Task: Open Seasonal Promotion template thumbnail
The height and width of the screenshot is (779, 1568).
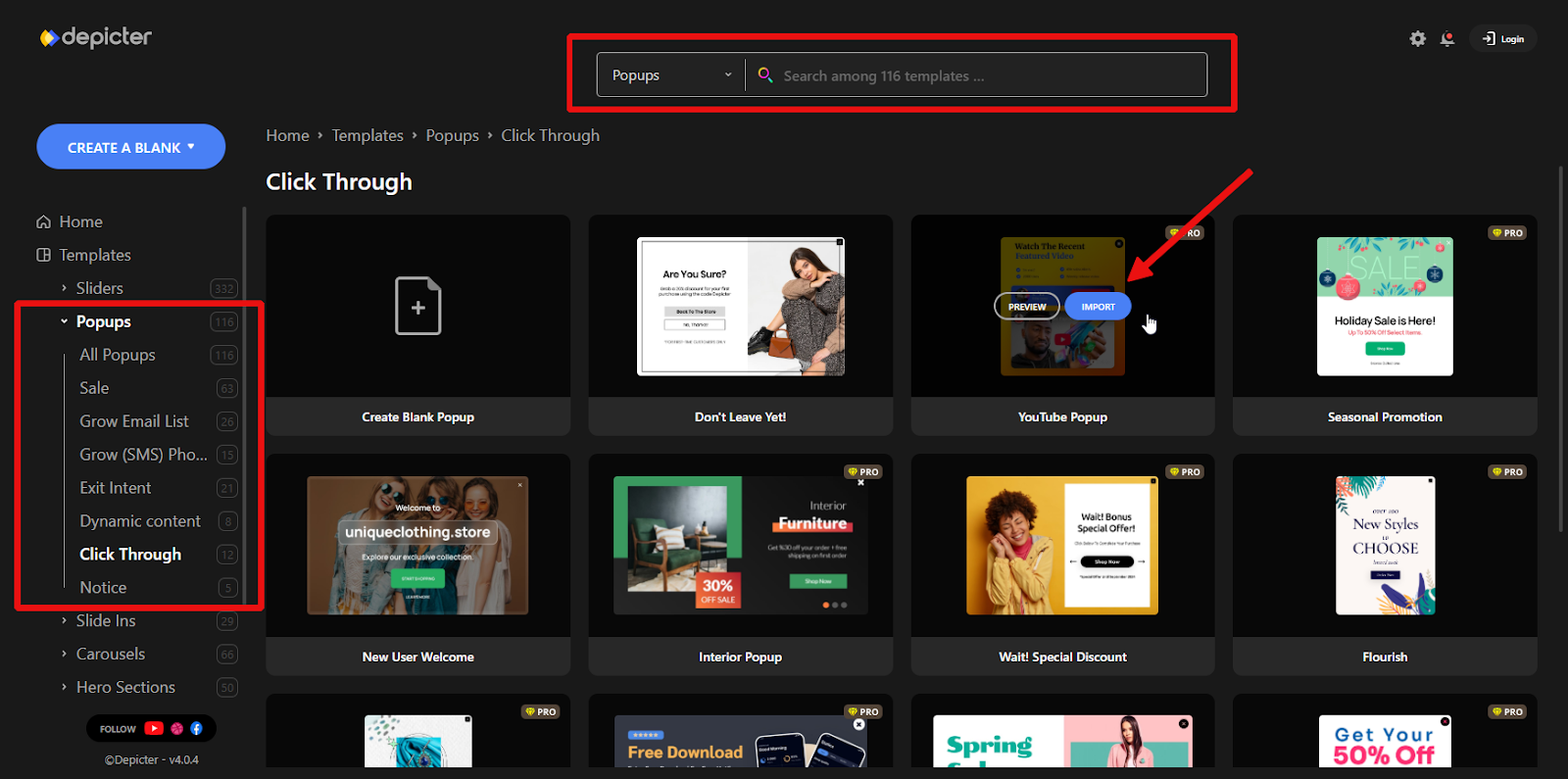Action: (x=1385, y=307)
